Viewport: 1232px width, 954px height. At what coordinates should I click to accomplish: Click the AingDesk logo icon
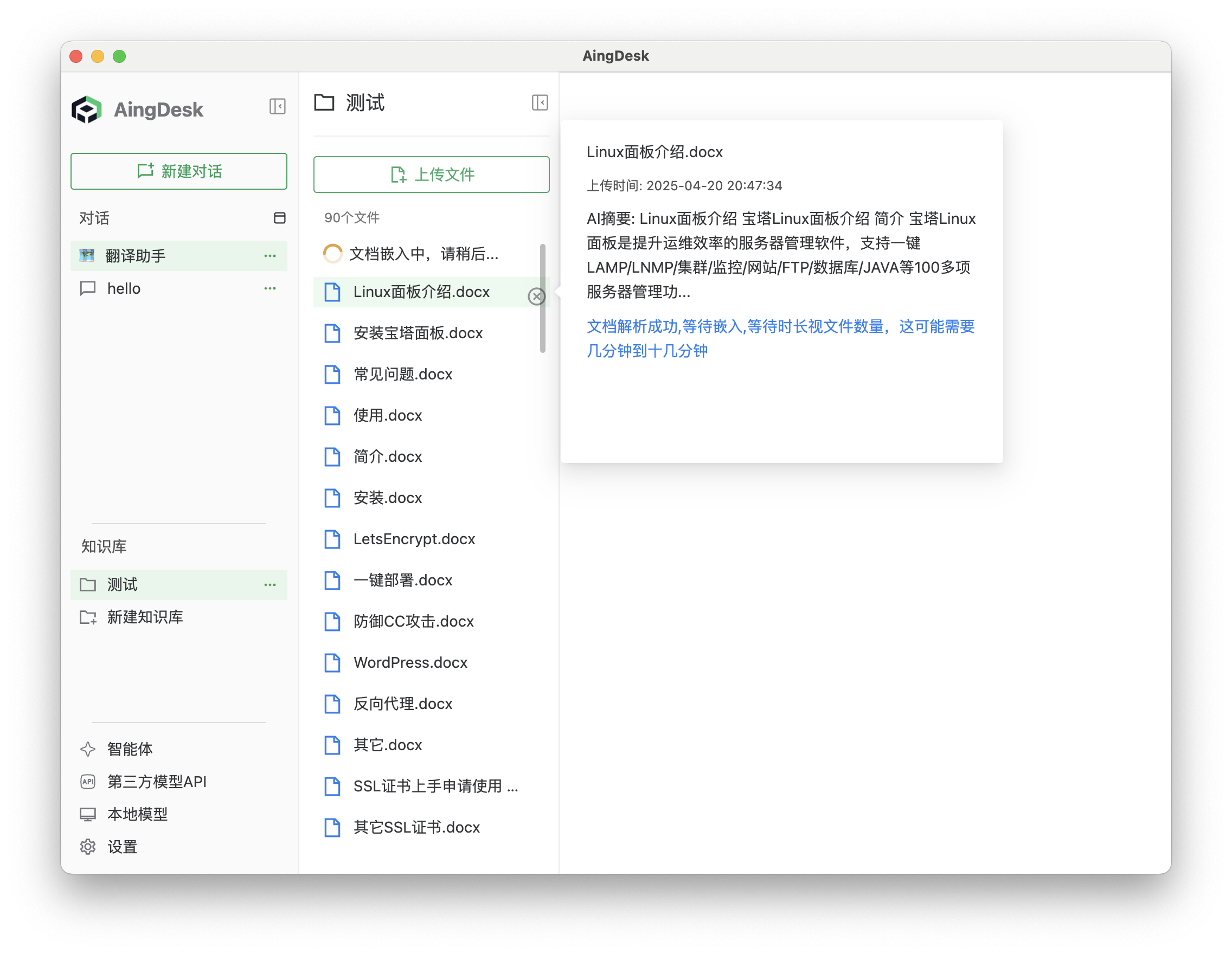pos(86,109)
